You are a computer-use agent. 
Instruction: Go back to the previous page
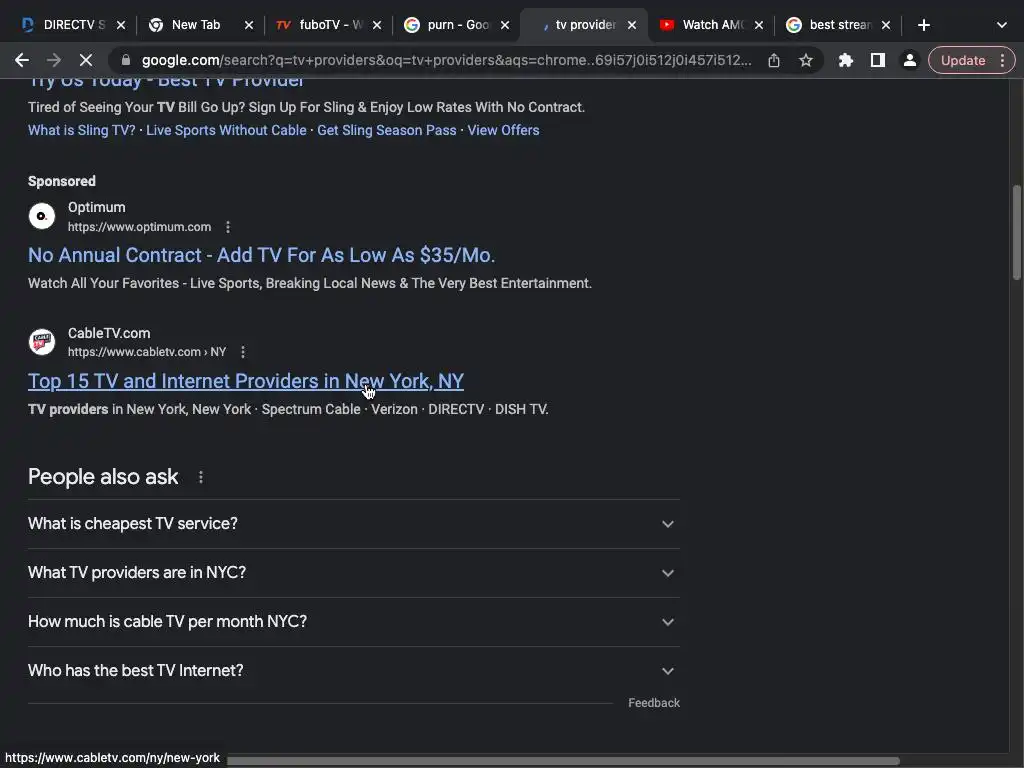pos(22,61)
